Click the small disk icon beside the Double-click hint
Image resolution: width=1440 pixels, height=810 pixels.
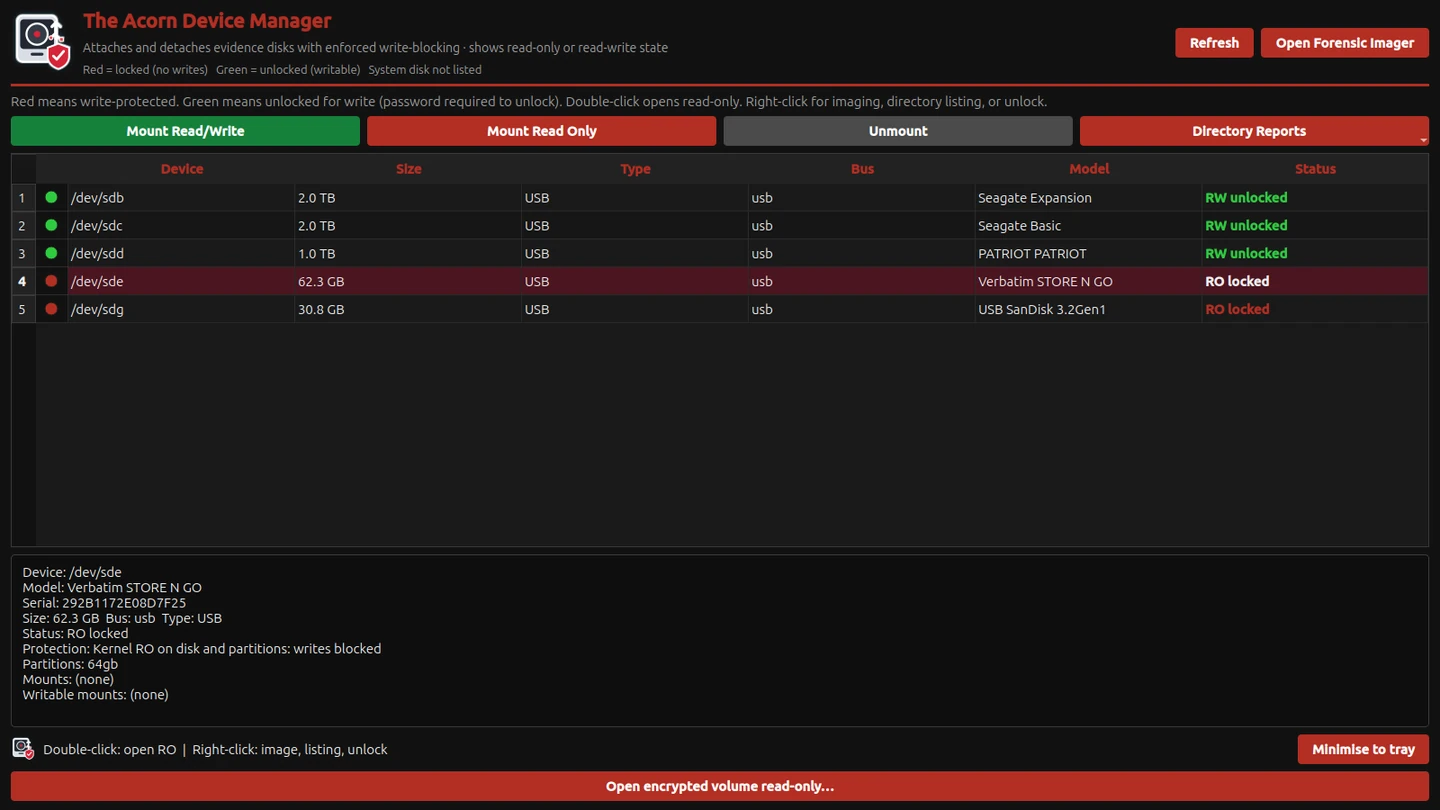pos(23,748)
